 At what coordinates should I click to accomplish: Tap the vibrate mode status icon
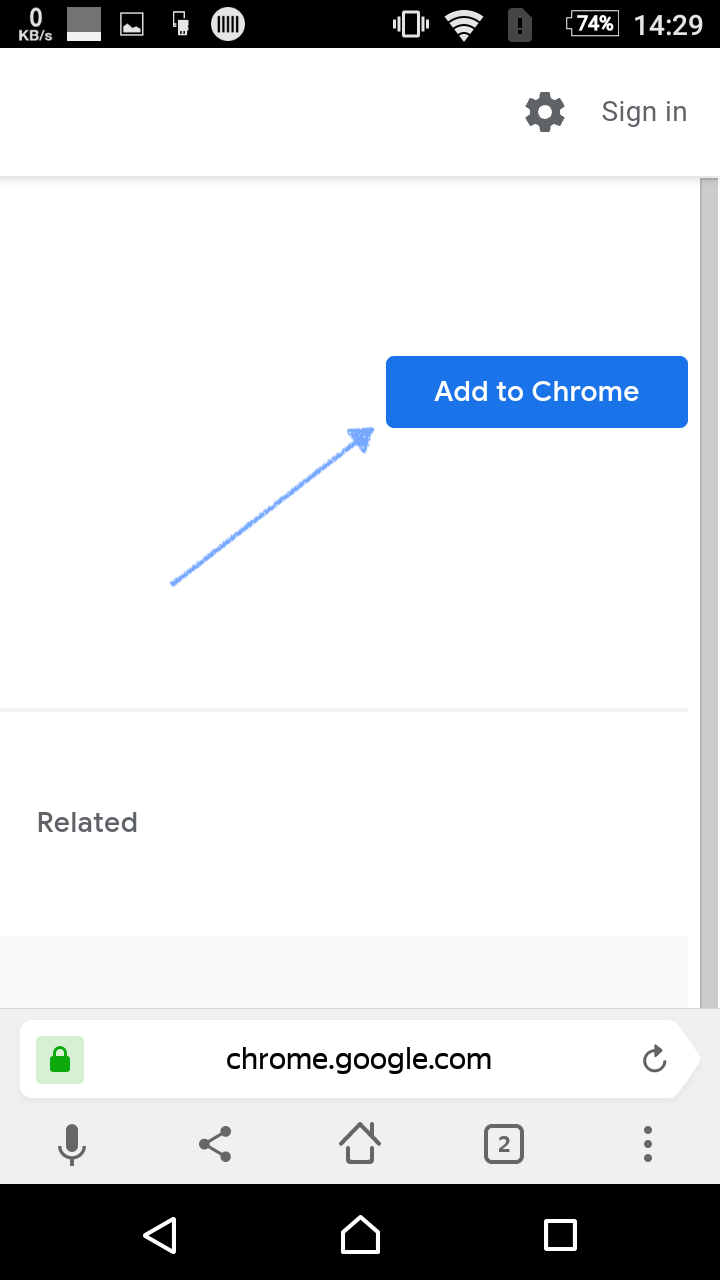(x=411, y=24)
